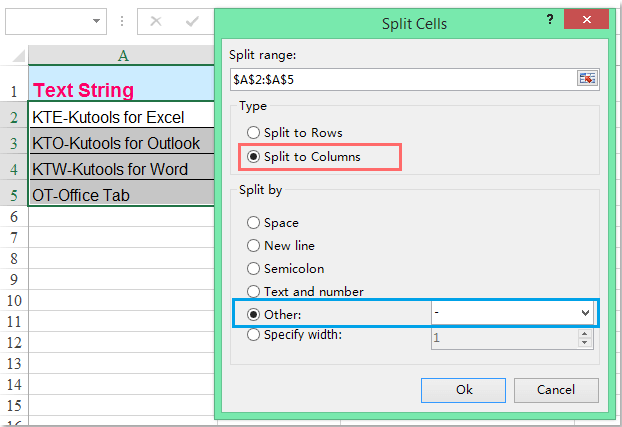622x427 pixels.
Task: Select the Split to Columns option
Action: tap(254, 156)
